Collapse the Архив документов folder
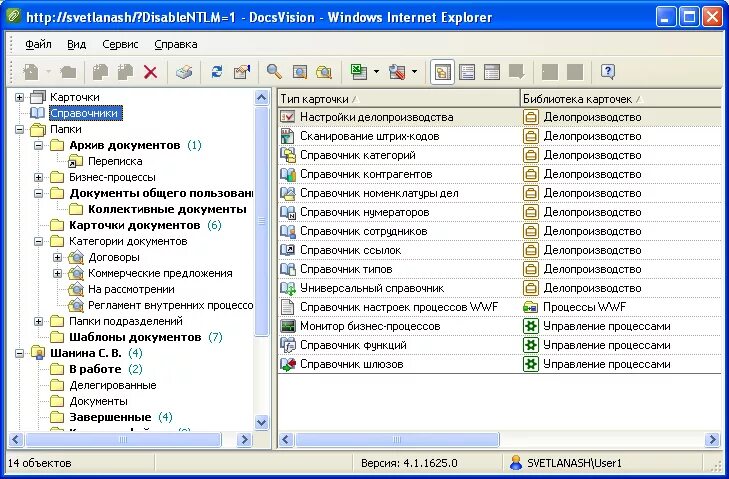Viewport: 729px width, 479px height. pyautogui.click(x=39, y=145)
